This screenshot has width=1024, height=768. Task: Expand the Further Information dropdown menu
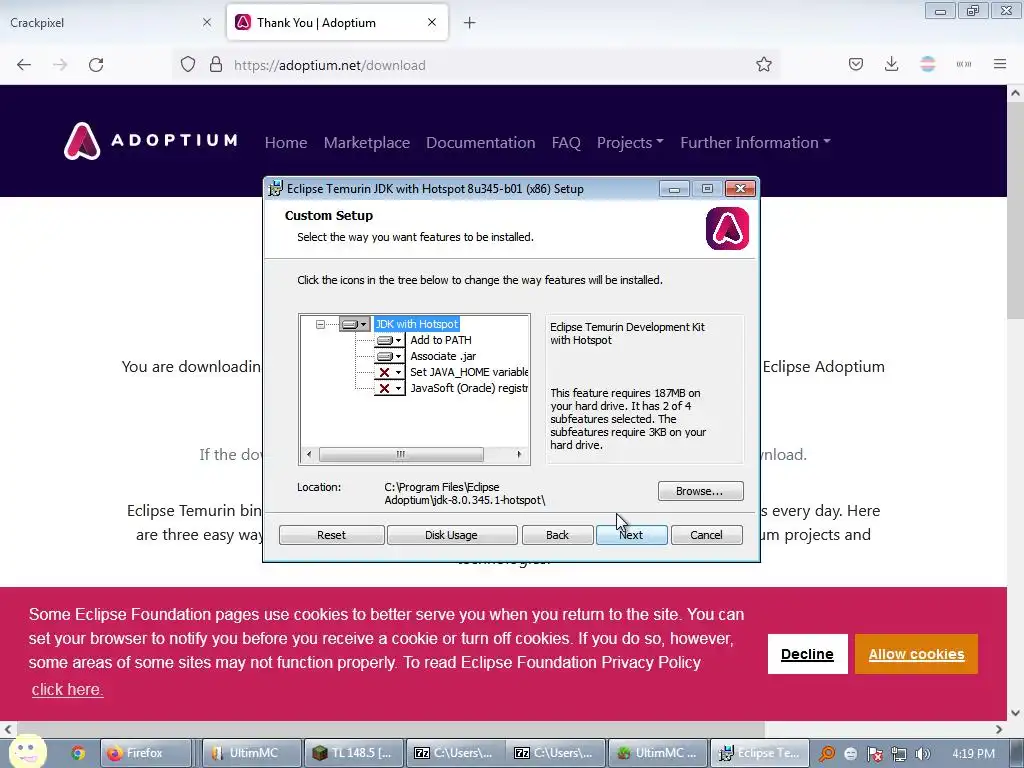tap(756, 142)
